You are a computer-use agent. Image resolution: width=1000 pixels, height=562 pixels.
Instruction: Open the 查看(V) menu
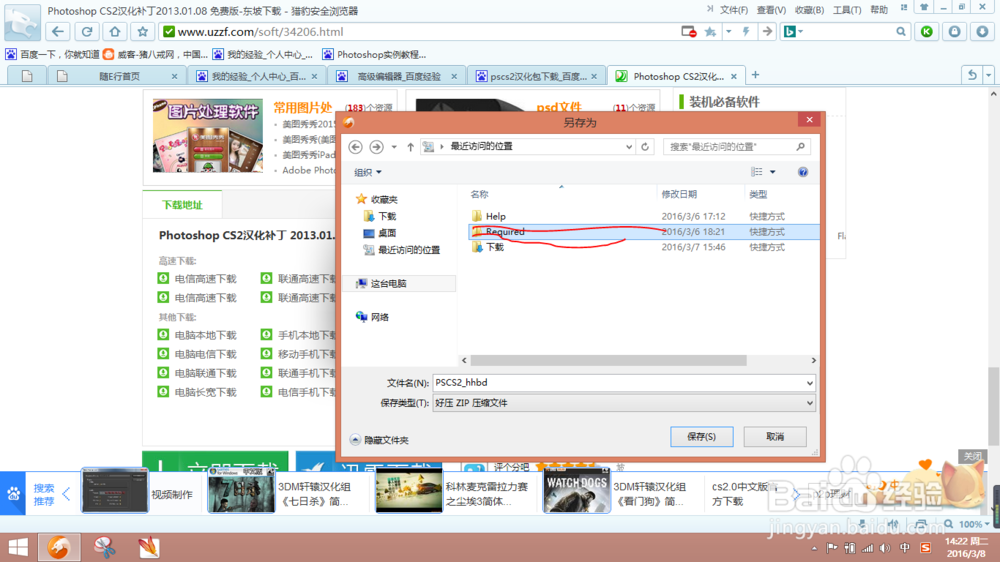click(771, 10)
